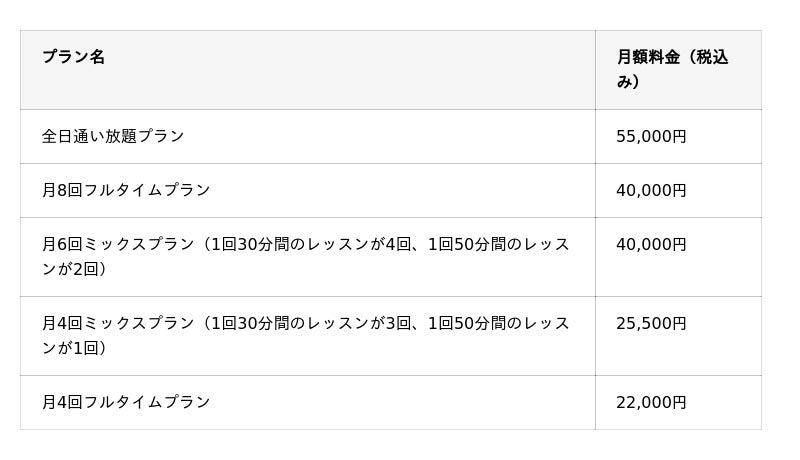The height and width of the screenshot is (460, 800).
Task: Select the 月4回フルタイムプラン plan name
Action: (126, 402)
